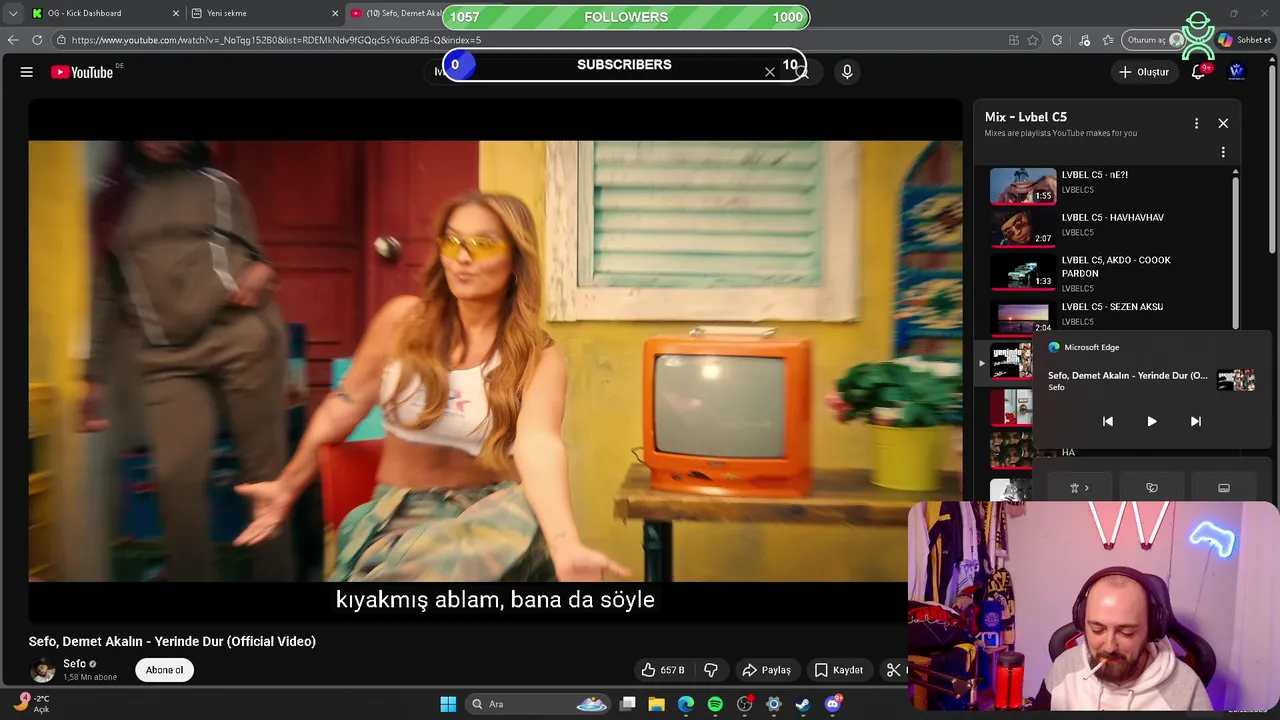Open browser extensions puzzle icon

pyautogui.click(x=1057, y=40)
